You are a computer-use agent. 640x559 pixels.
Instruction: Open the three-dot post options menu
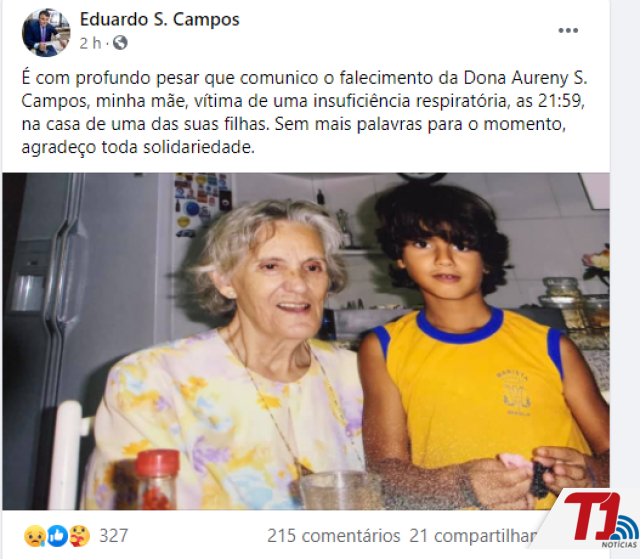(x=568, y=30)
